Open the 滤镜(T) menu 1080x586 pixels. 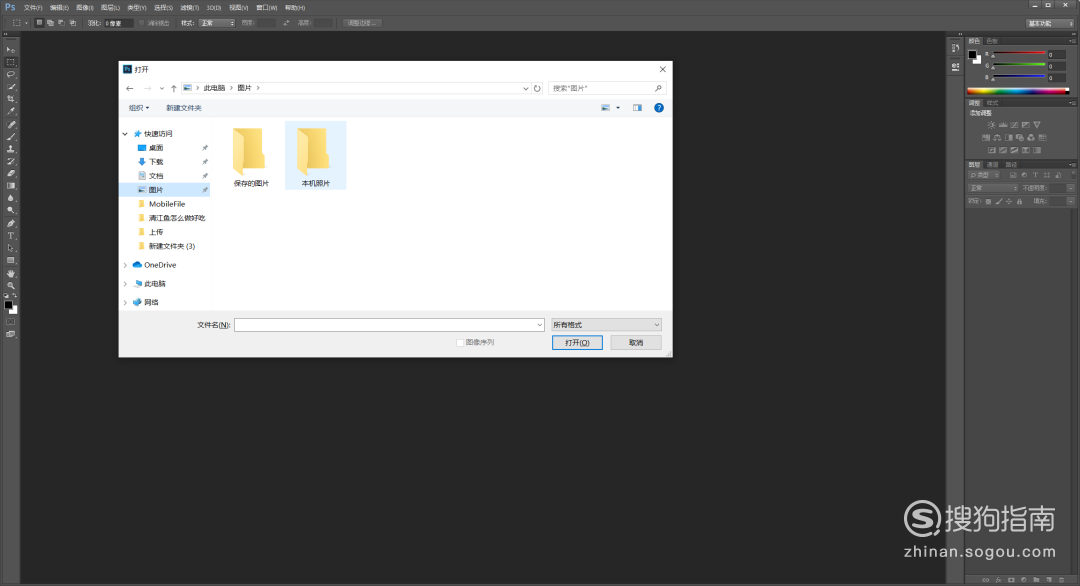pos(190,8)
